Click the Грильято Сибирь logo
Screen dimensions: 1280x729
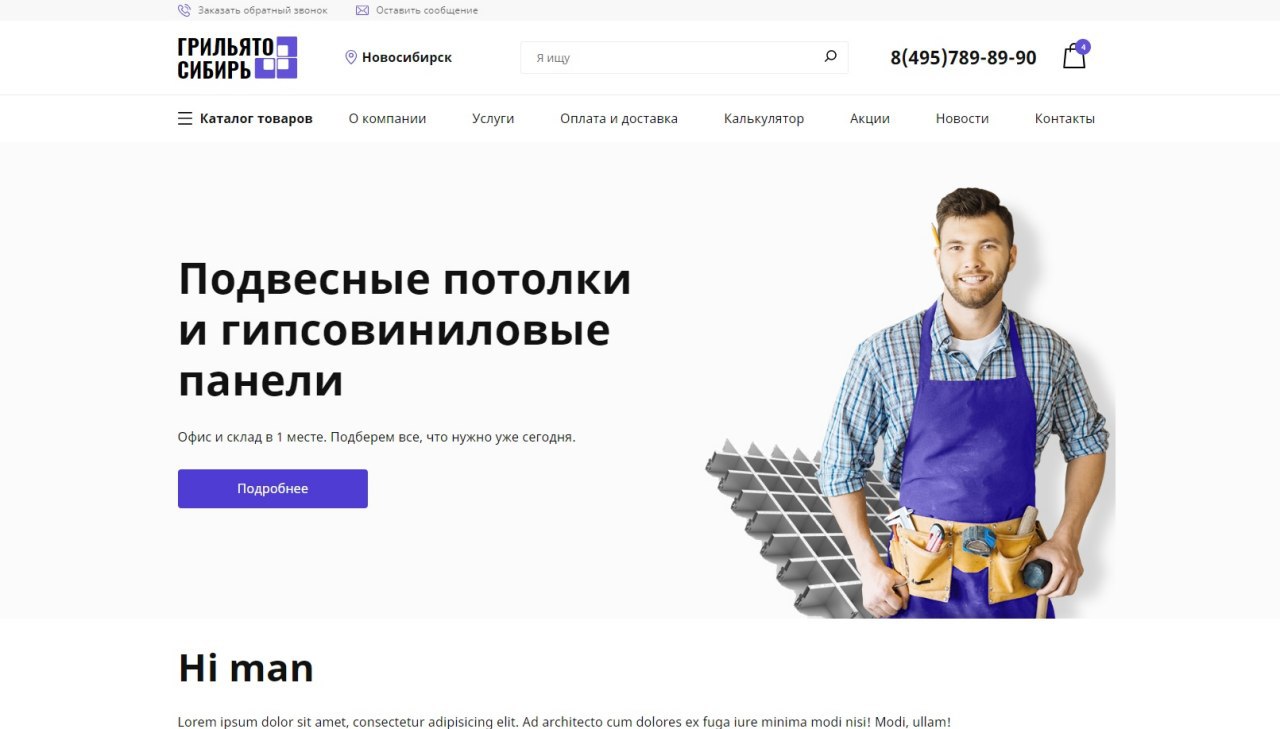[238, 58]
